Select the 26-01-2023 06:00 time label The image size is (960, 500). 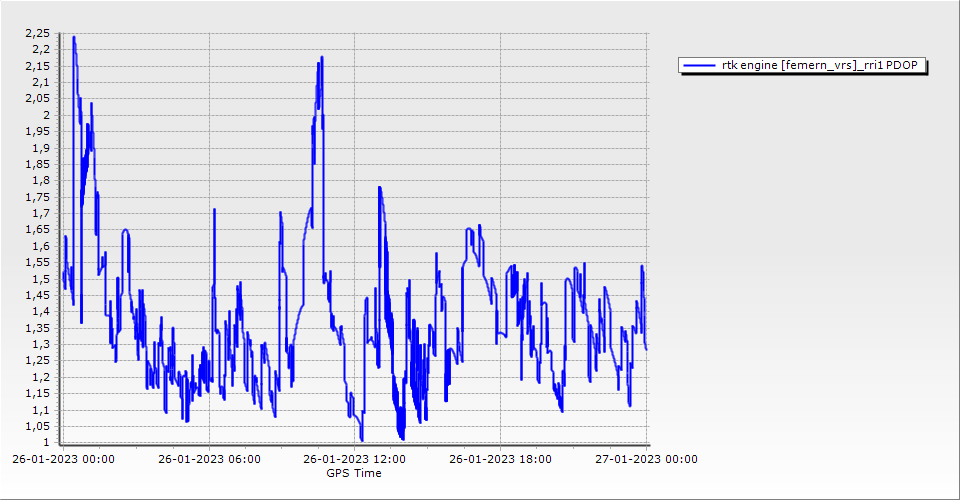(209, 460)
